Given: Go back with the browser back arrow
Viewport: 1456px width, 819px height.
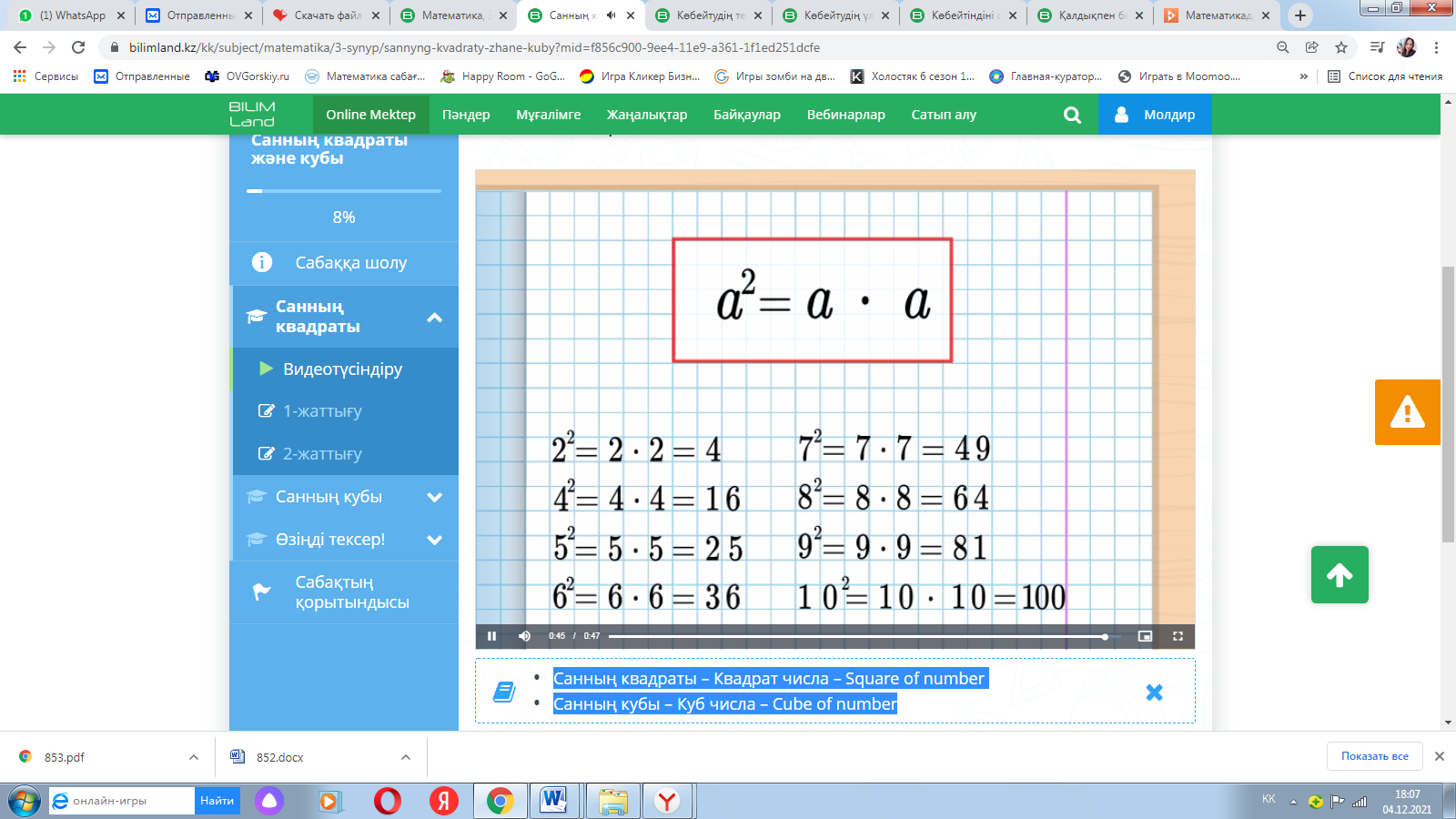Looking at the screenshot, I should [x=20, y=47].
